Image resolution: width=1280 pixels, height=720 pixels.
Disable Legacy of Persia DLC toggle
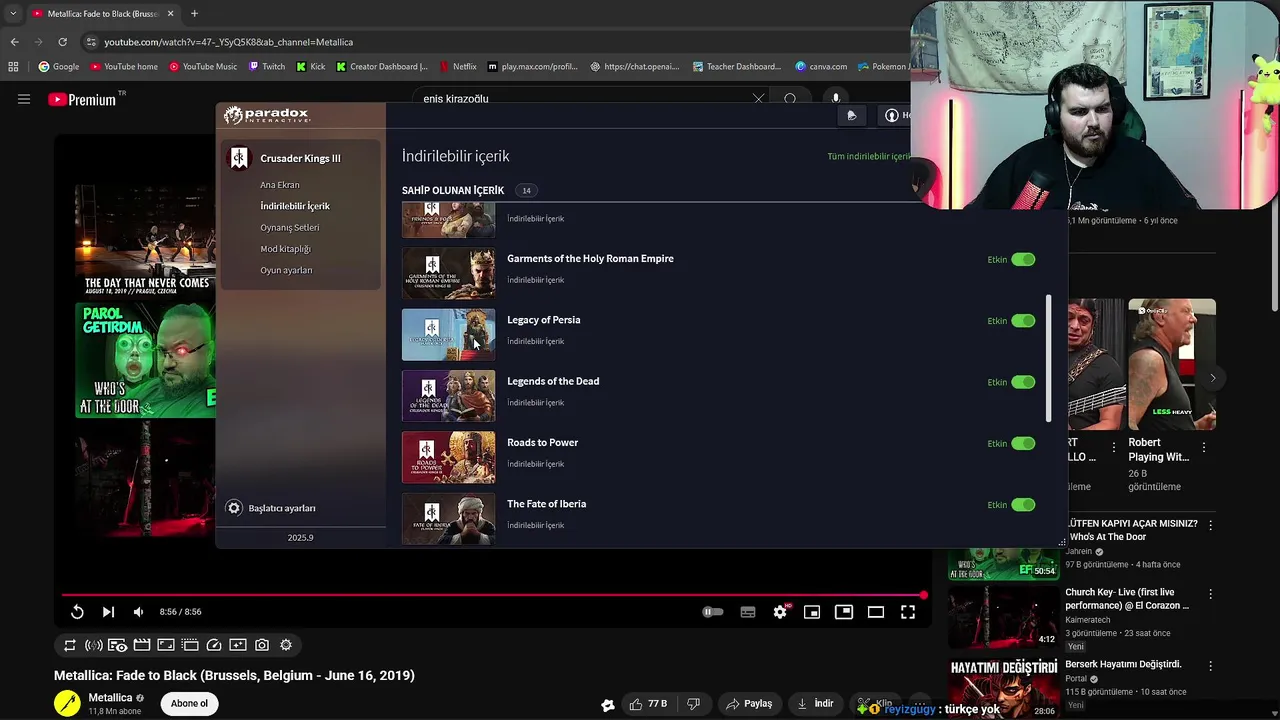pyautogui.click(x=1023, y=321)
